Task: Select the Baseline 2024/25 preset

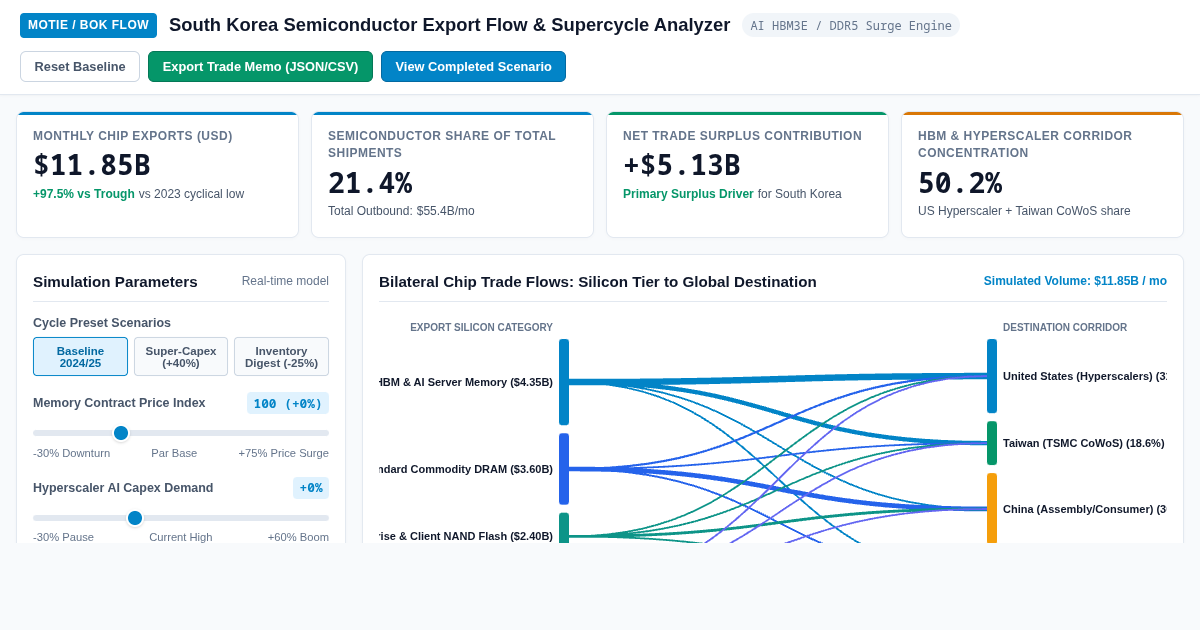Action: 80,357
